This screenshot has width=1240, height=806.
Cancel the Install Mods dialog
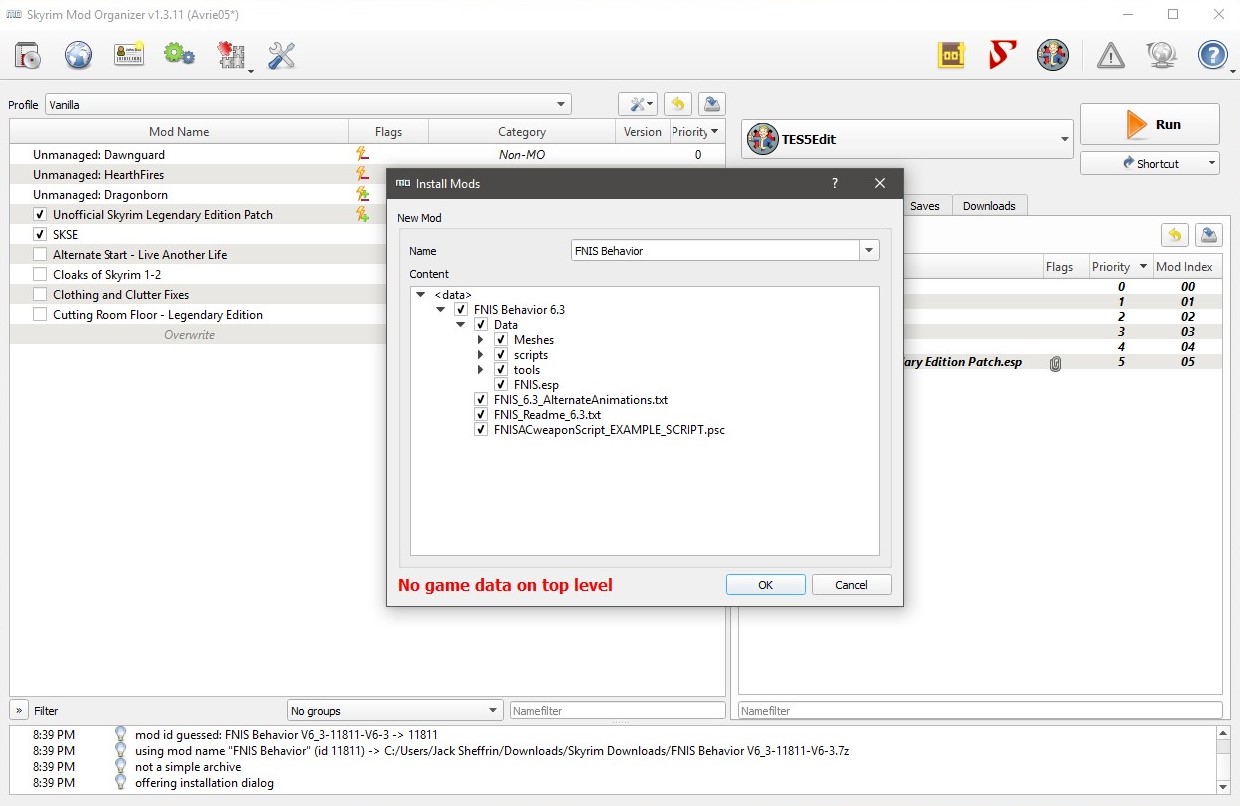851,585
